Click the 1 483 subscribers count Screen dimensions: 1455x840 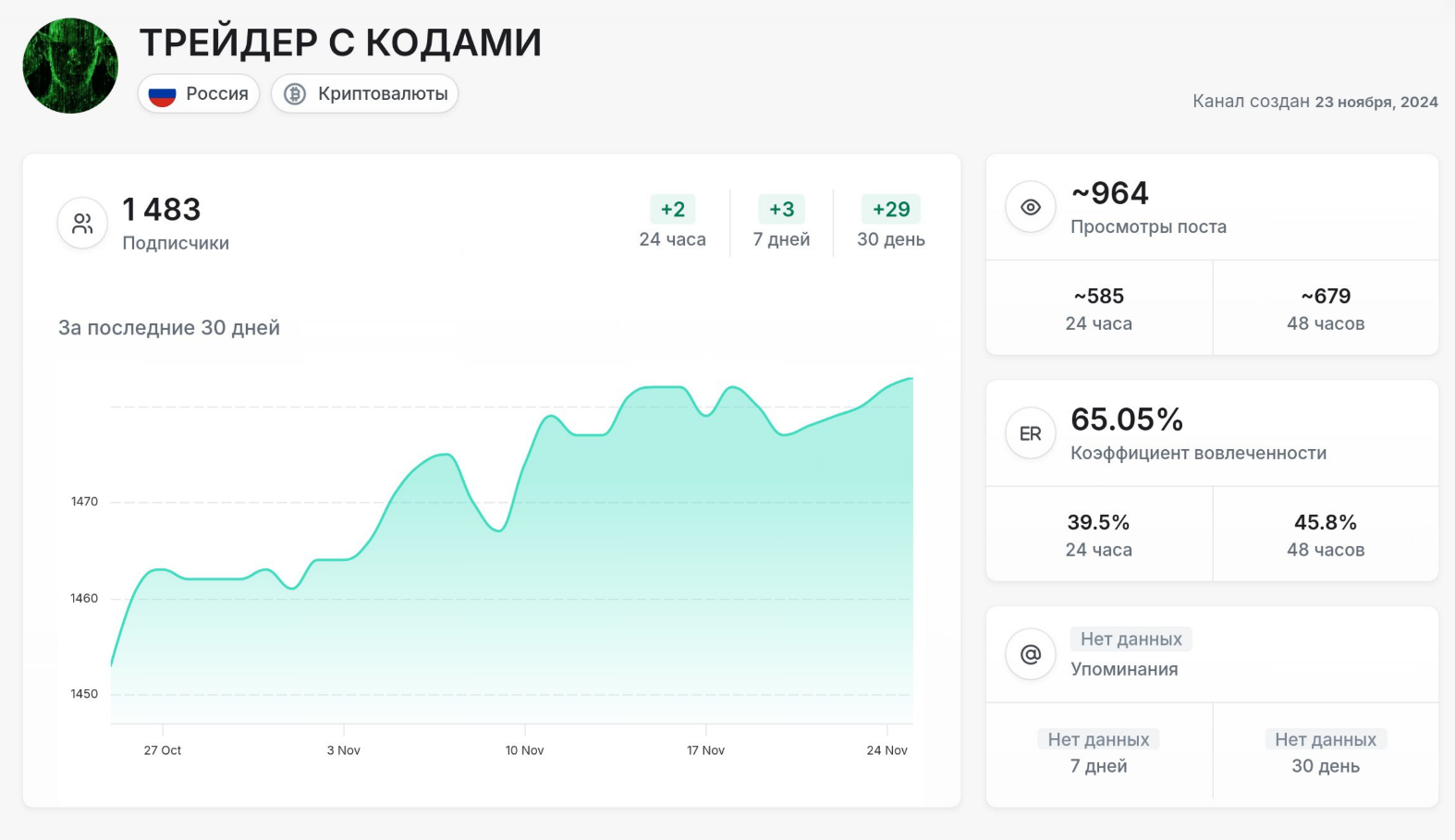[162, 210]
